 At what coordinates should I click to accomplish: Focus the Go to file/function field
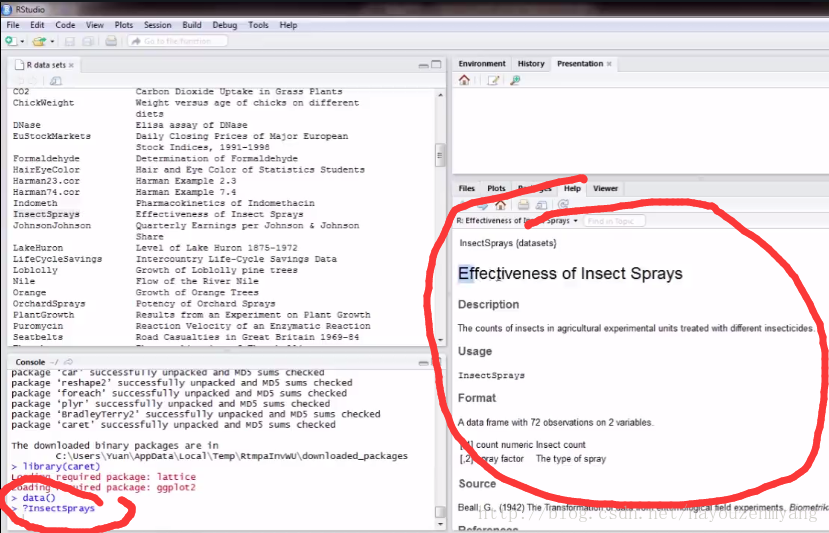pos(178,41)
